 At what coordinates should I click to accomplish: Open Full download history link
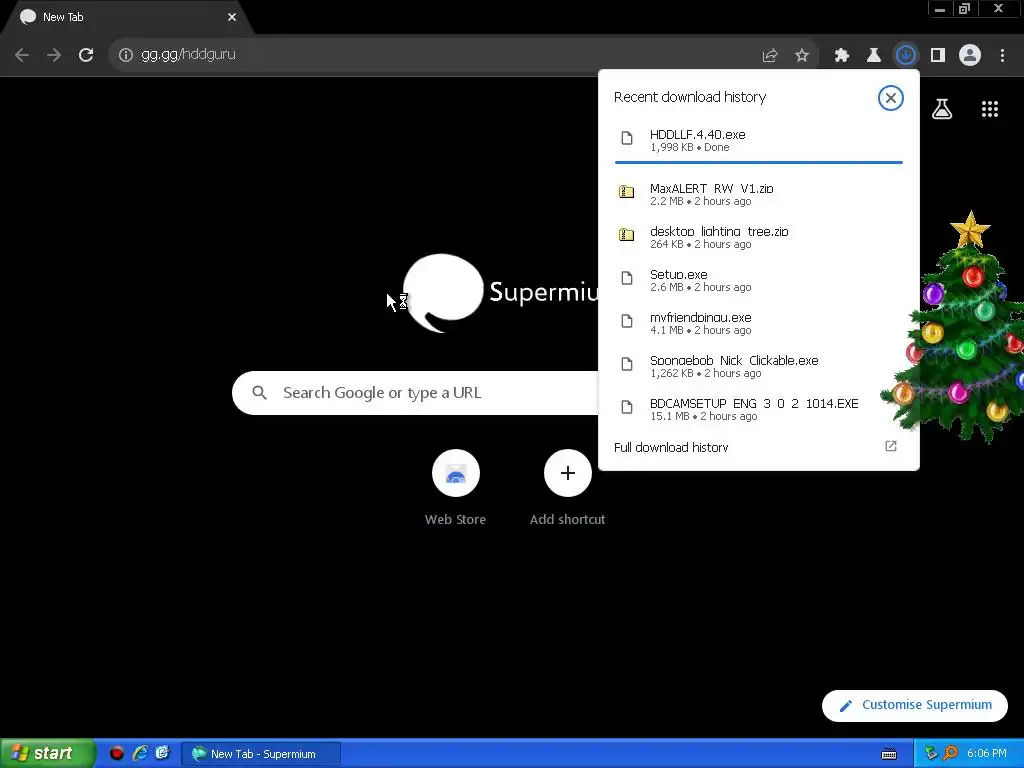tap(671, 447)
